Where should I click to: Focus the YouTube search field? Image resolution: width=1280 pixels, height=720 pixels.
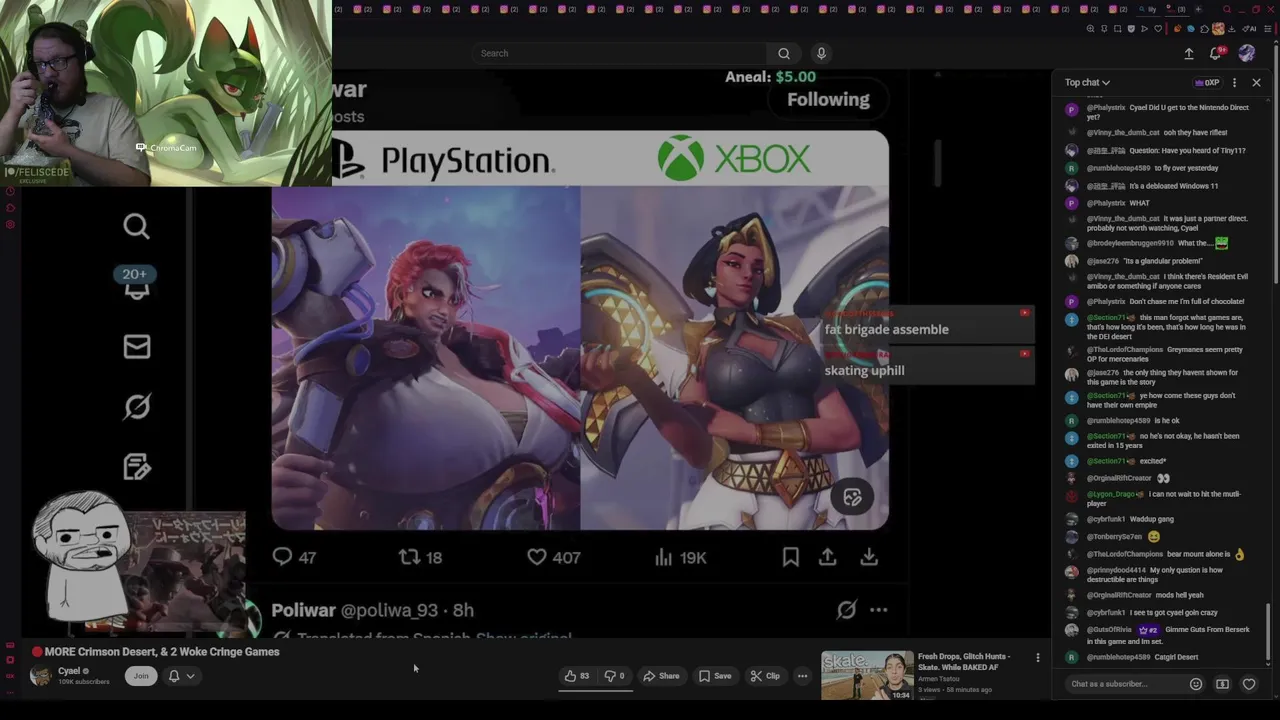(x=620, y=53)
